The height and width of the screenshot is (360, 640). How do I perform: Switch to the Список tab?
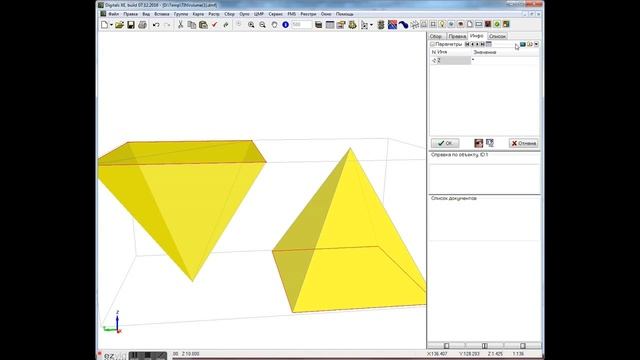pos(497,36)
